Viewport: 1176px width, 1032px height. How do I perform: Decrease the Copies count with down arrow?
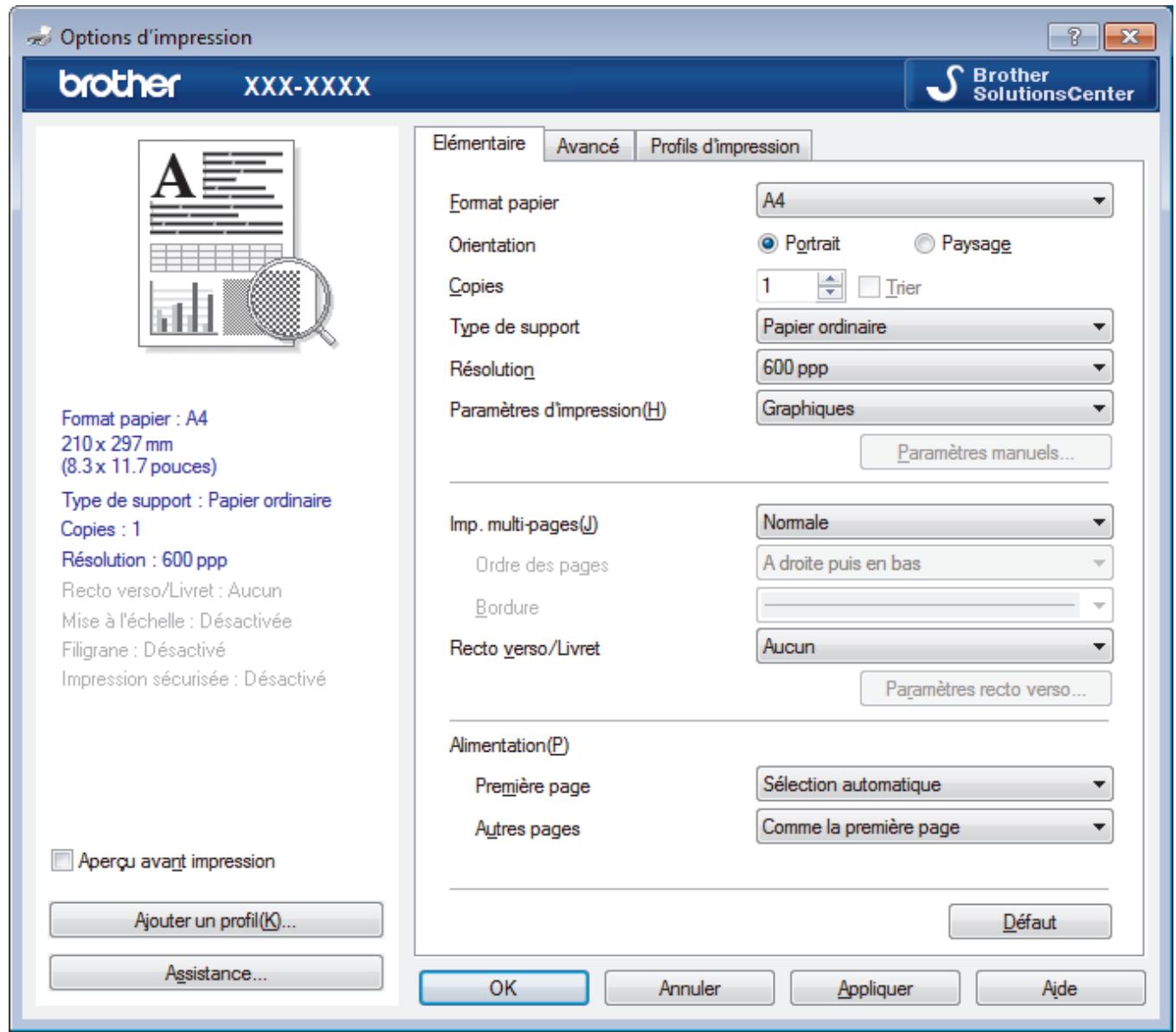(831, 294)
